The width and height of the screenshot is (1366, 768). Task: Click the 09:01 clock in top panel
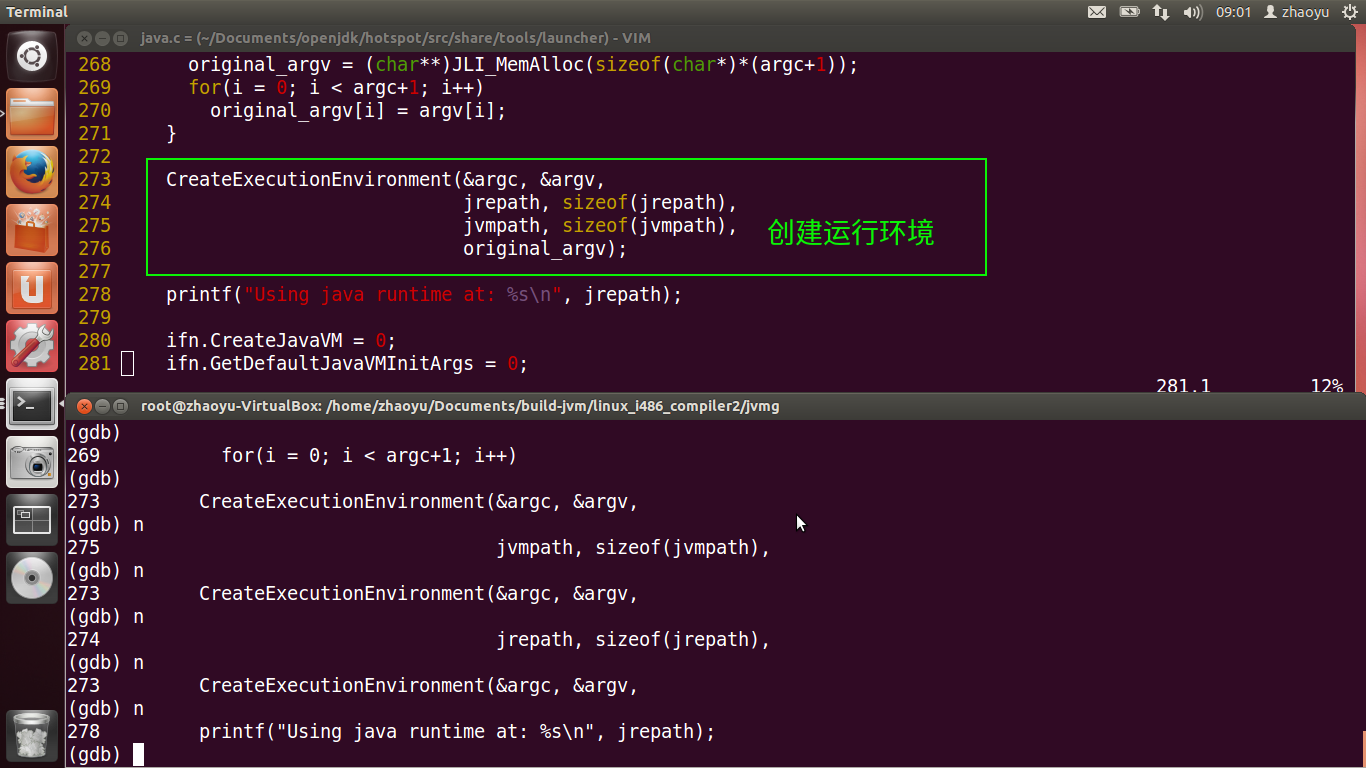click(1233, 12)
